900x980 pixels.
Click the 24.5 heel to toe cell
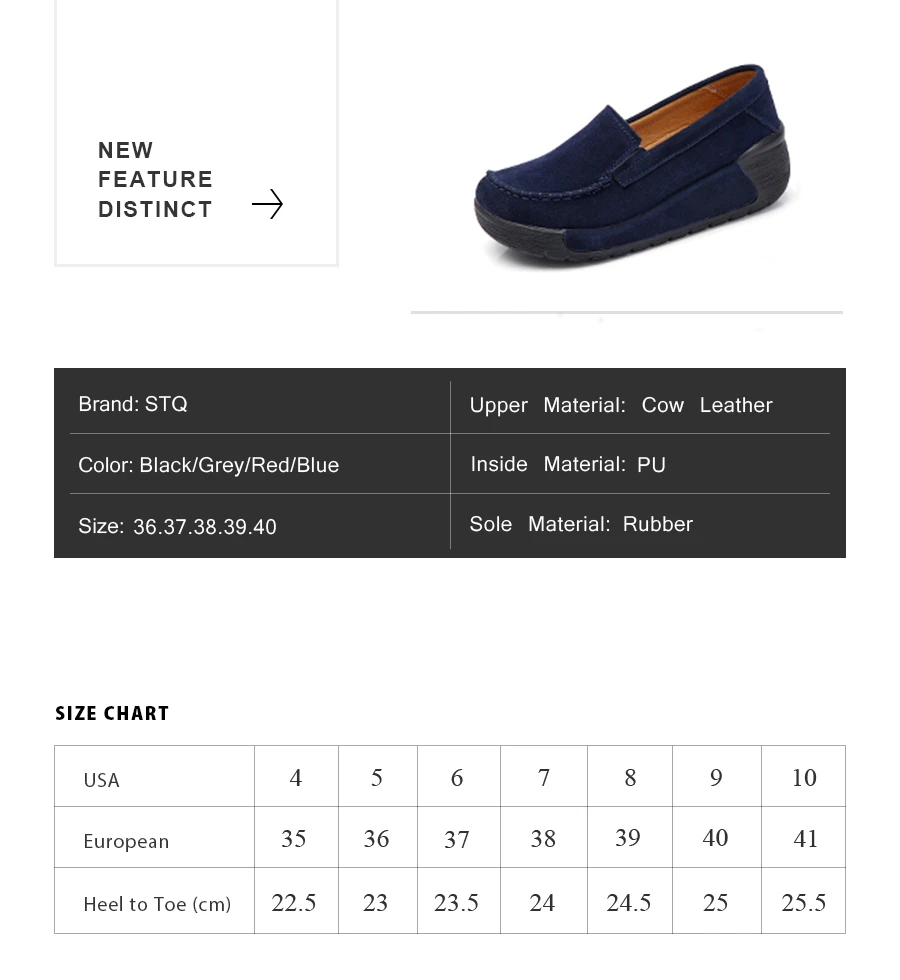click(630, 901)
